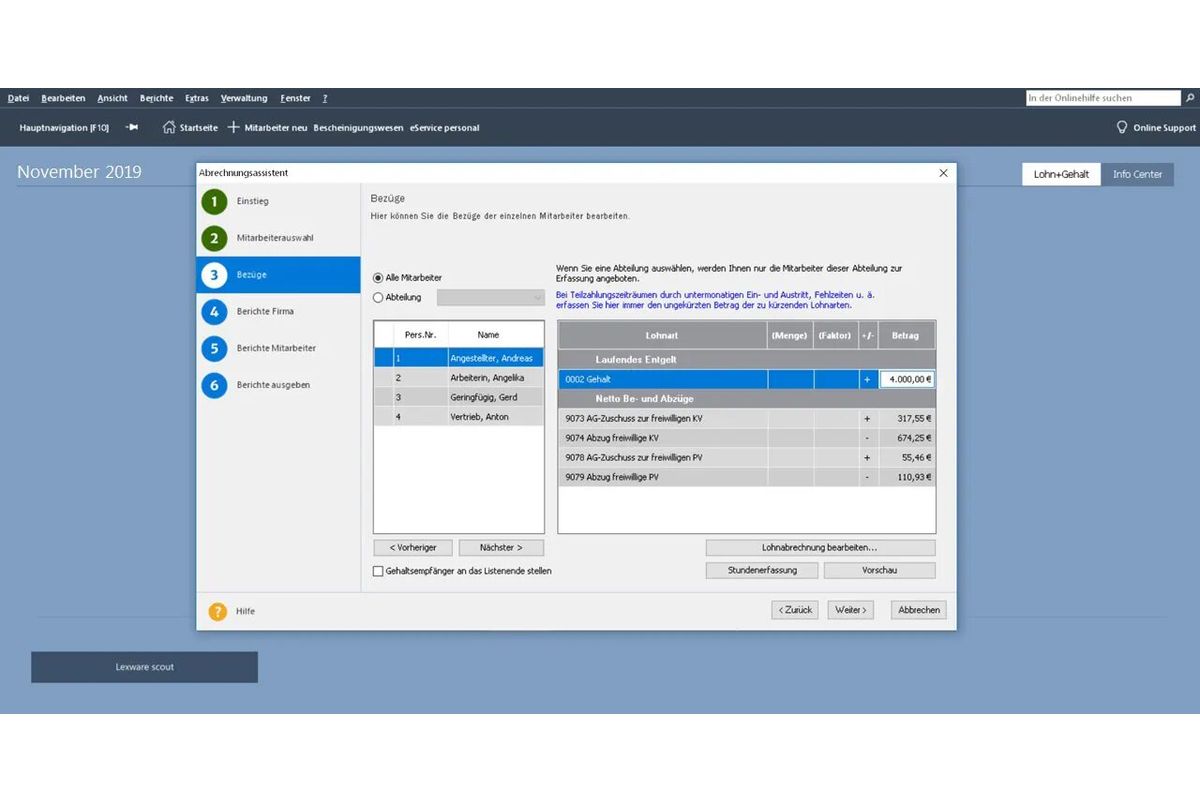The image size is (1200, 800).
Task: Open the Abteilung dropdown list
Action: click(x=491, y=297)
